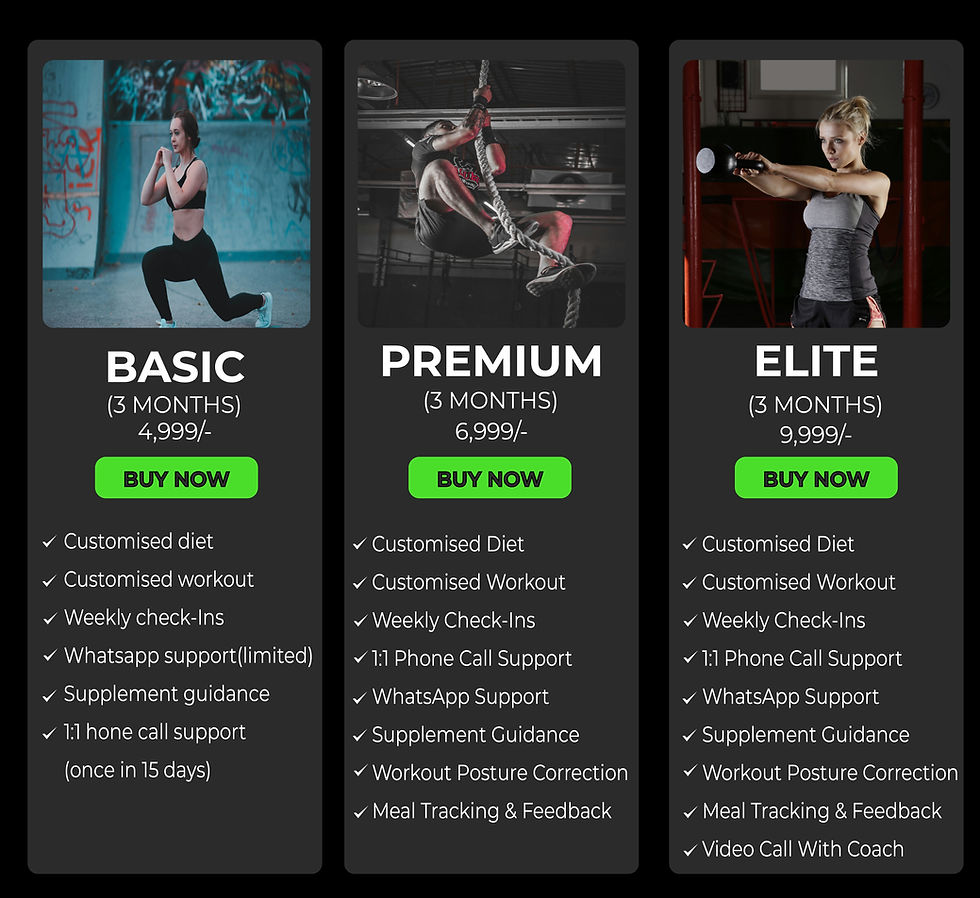
Task: Click the Elite Video Call With Coach feature
Action: click(802, 849)
